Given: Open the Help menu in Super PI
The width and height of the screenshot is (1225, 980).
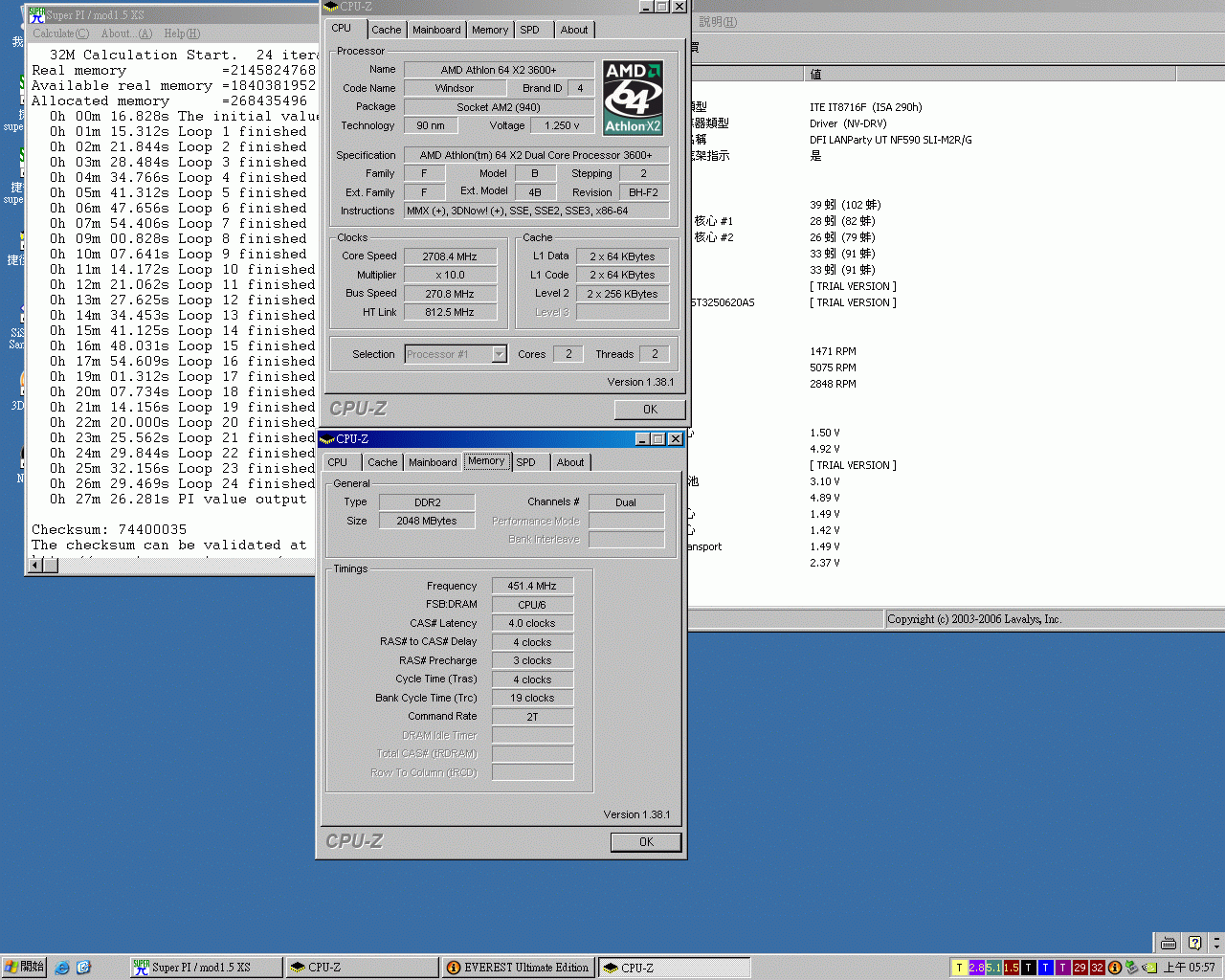Looking at the screenshot, I should click(182, 33).
